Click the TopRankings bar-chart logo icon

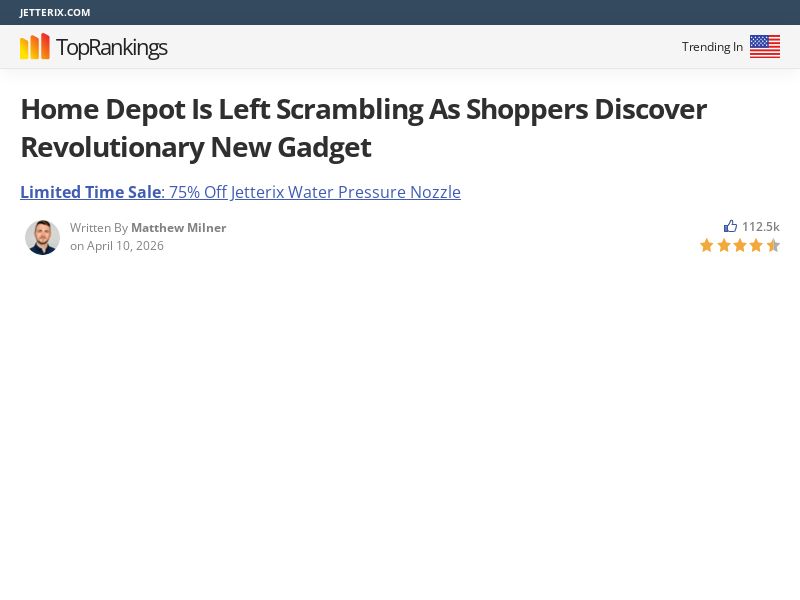coord(35,47)
